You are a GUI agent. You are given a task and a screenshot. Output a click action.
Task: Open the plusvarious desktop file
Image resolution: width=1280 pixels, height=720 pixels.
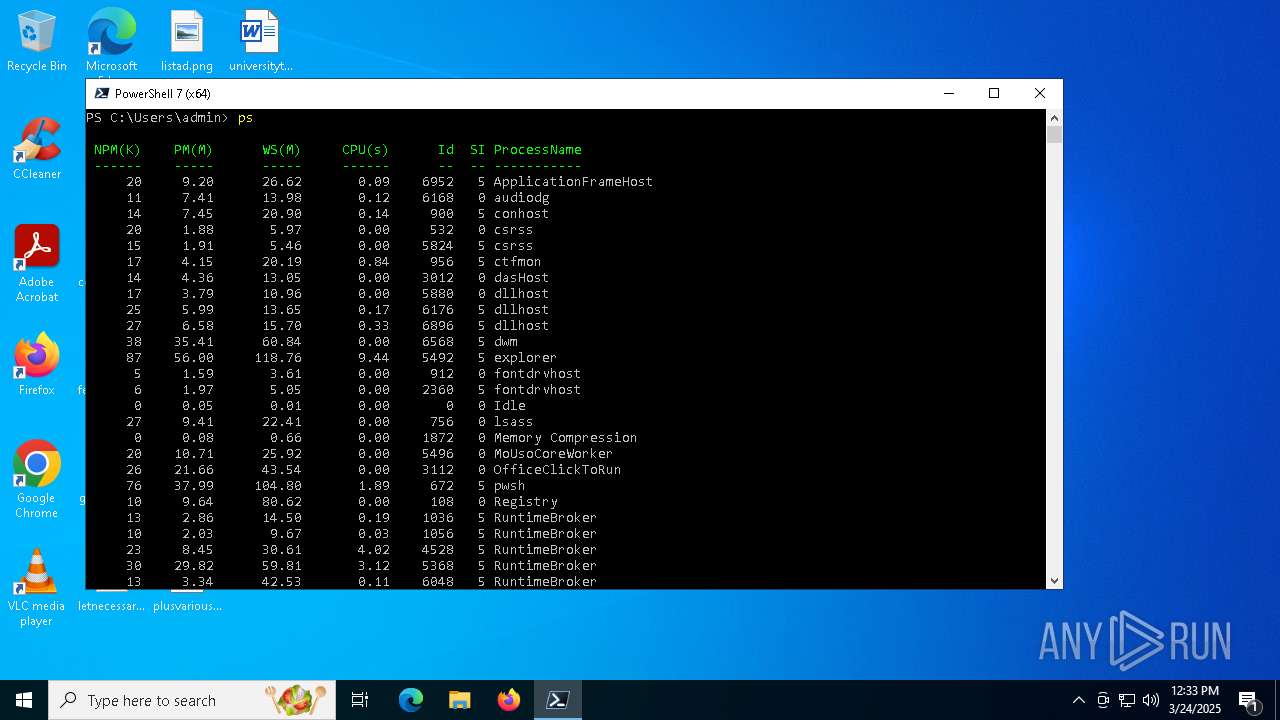point(187,606)
